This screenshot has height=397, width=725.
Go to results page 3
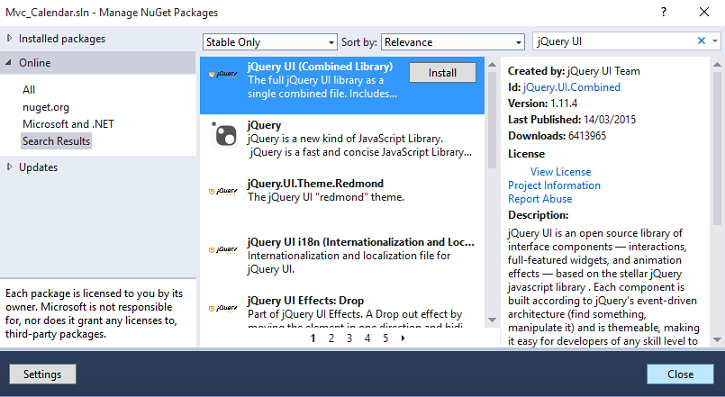tap(349, 338)
